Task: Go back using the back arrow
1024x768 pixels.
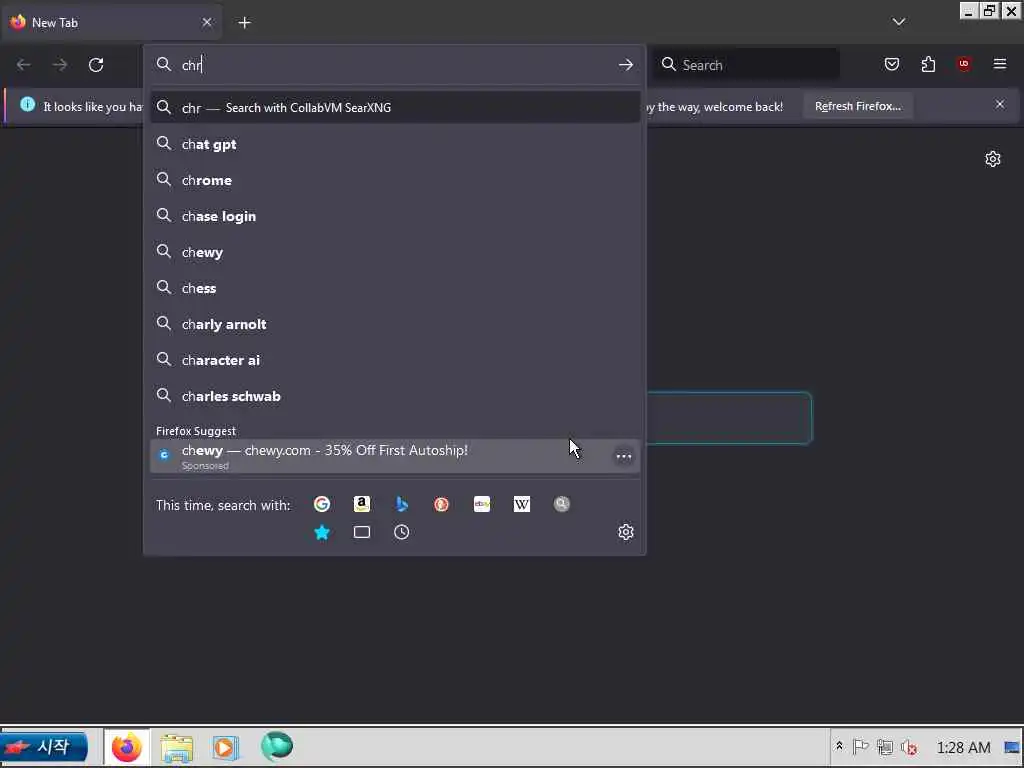Action: click(24, 65)
